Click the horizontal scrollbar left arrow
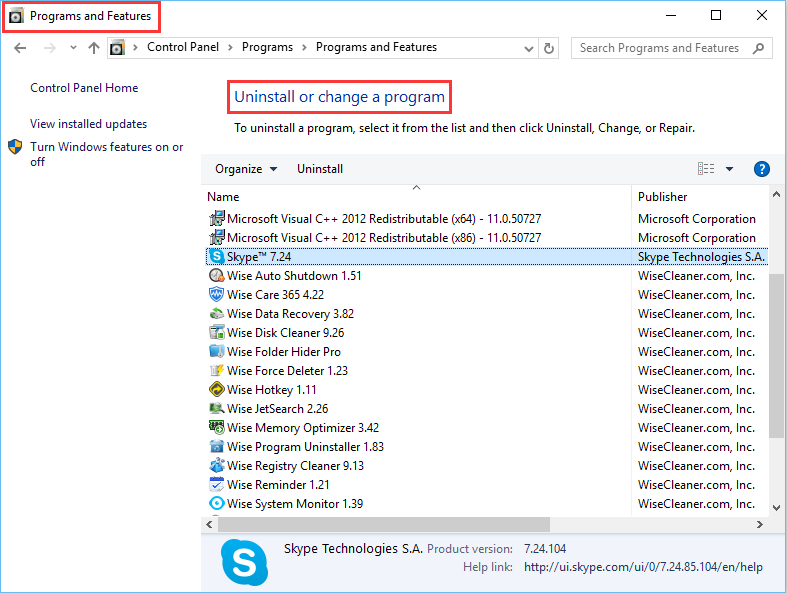The height and width of the screenshot is (593, 787). (209, 525)
